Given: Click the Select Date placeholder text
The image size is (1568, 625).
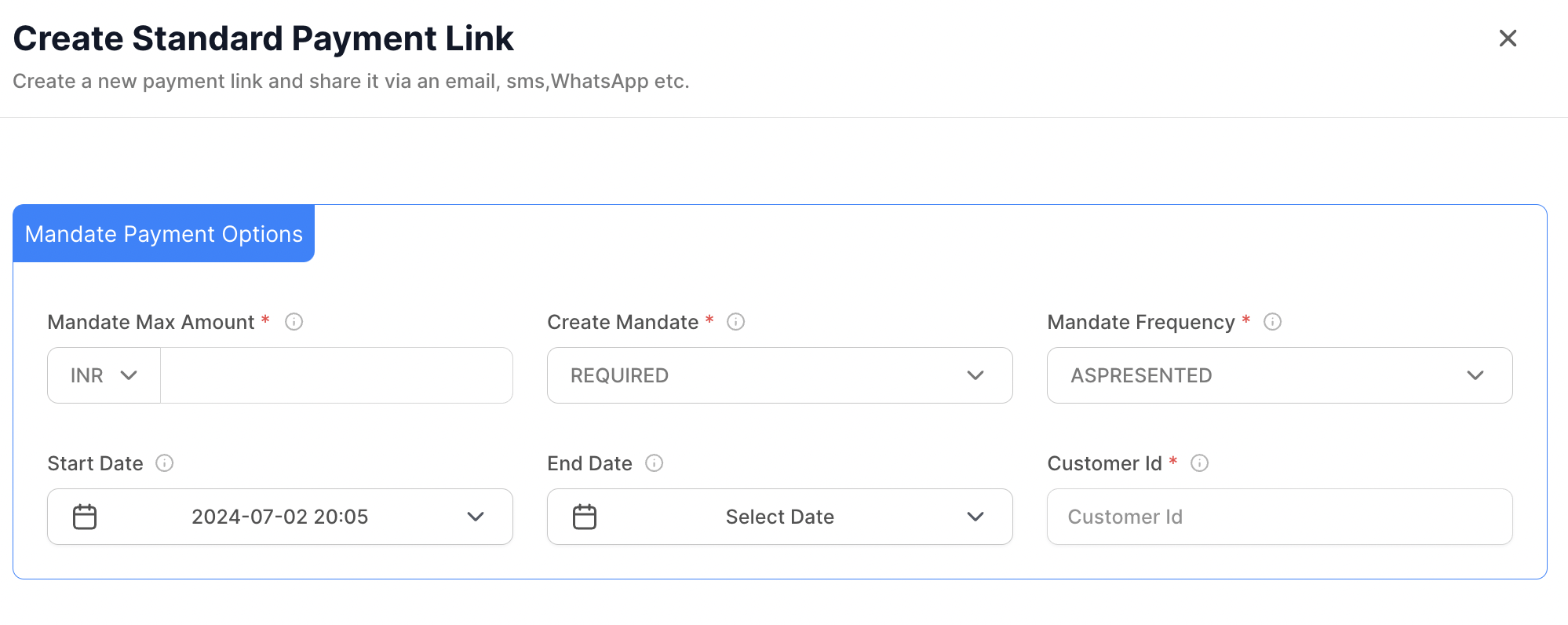Looking at the screenshot, I should (779, 517).
